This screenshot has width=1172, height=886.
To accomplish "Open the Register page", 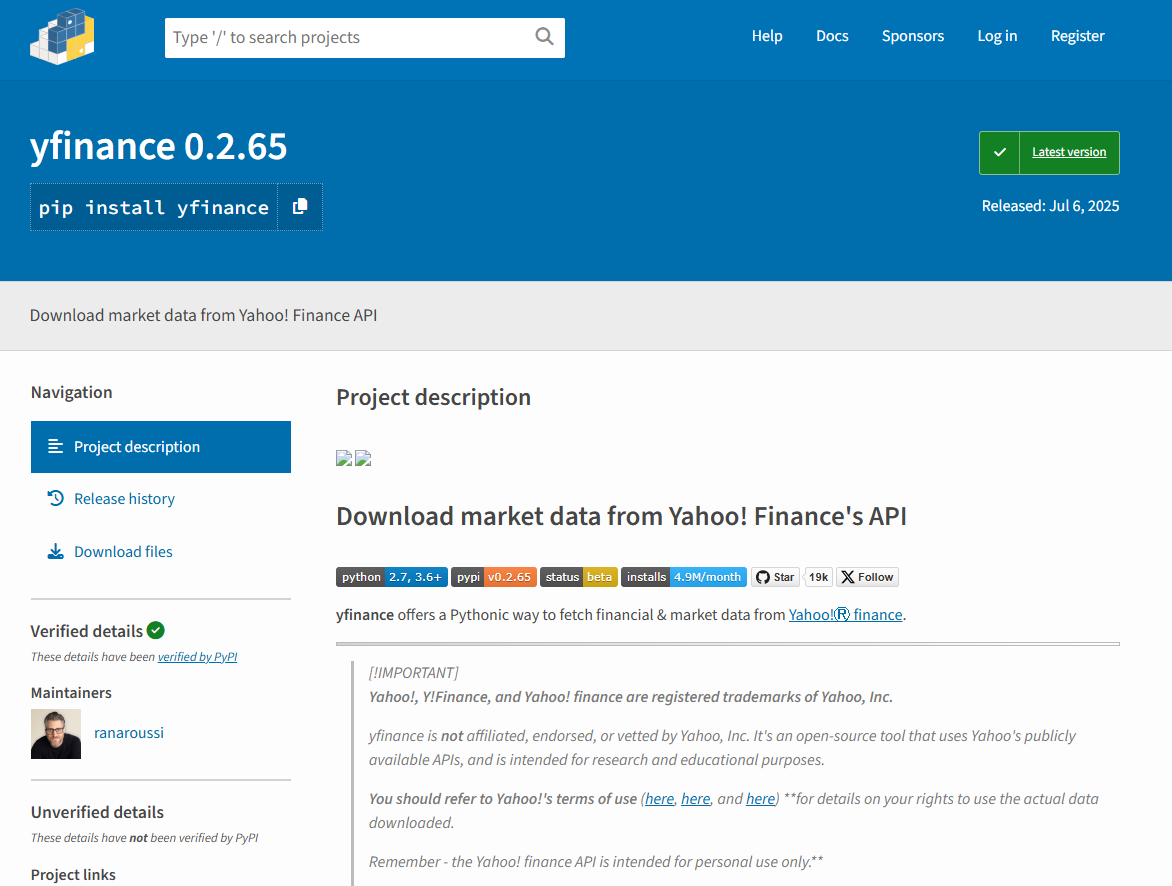I will 1077,36.
